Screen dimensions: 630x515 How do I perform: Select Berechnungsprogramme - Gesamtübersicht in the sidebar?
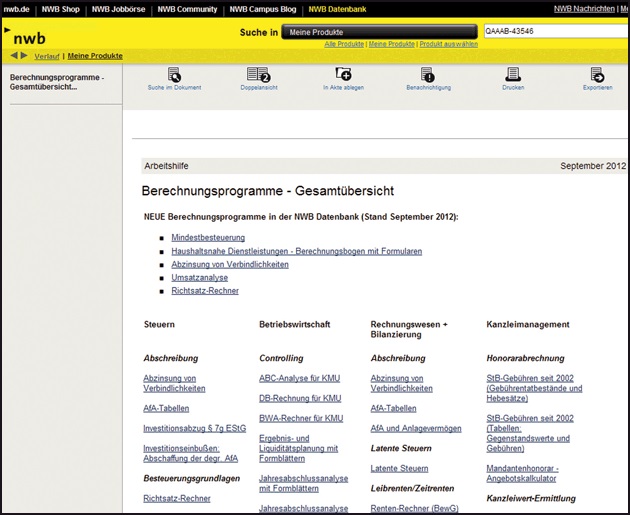57,81
